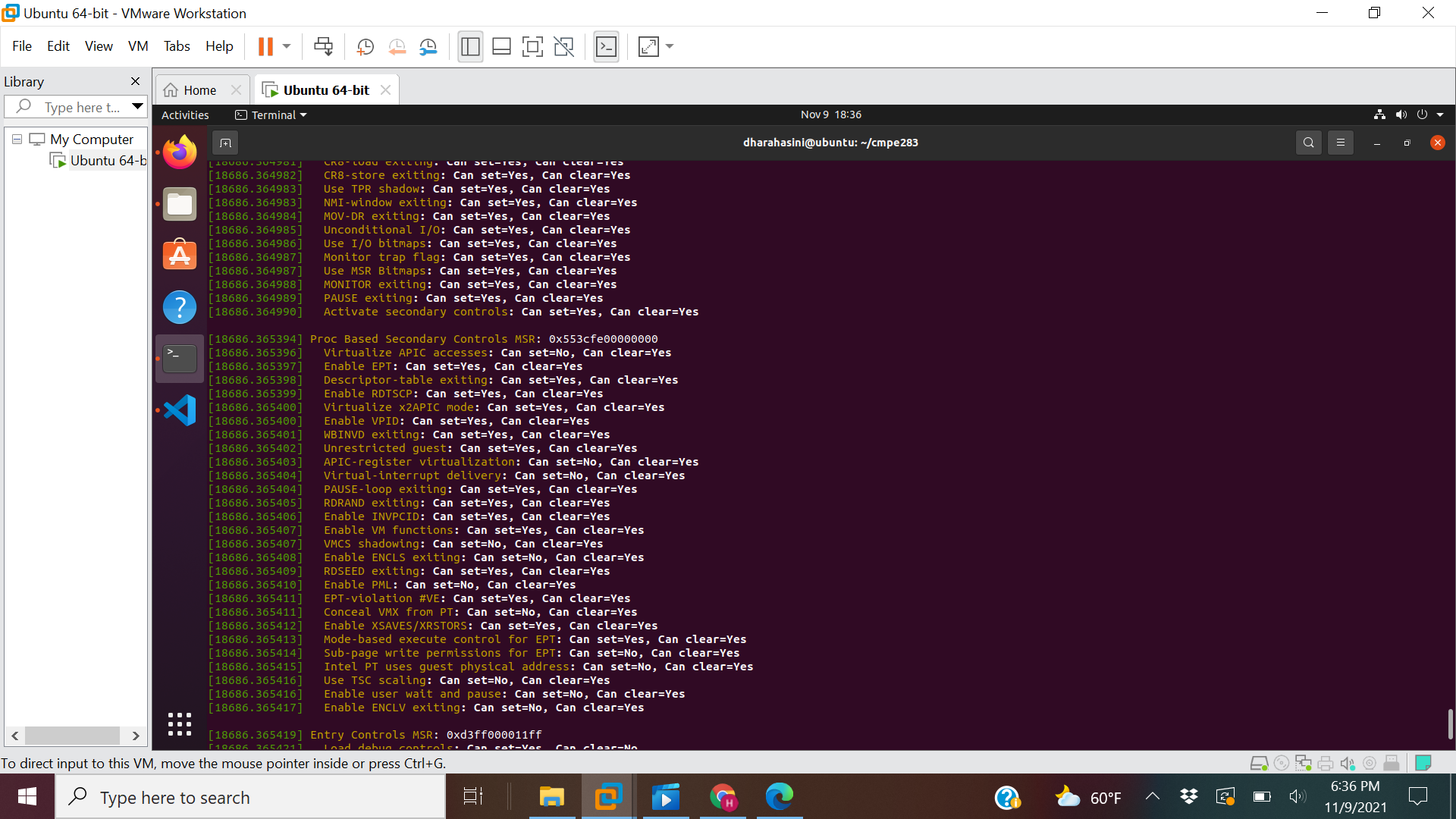This screenshot has width=1456, height=819.
Task: Click the hard disk device status icon
Action: click(x=1259, y=763)
